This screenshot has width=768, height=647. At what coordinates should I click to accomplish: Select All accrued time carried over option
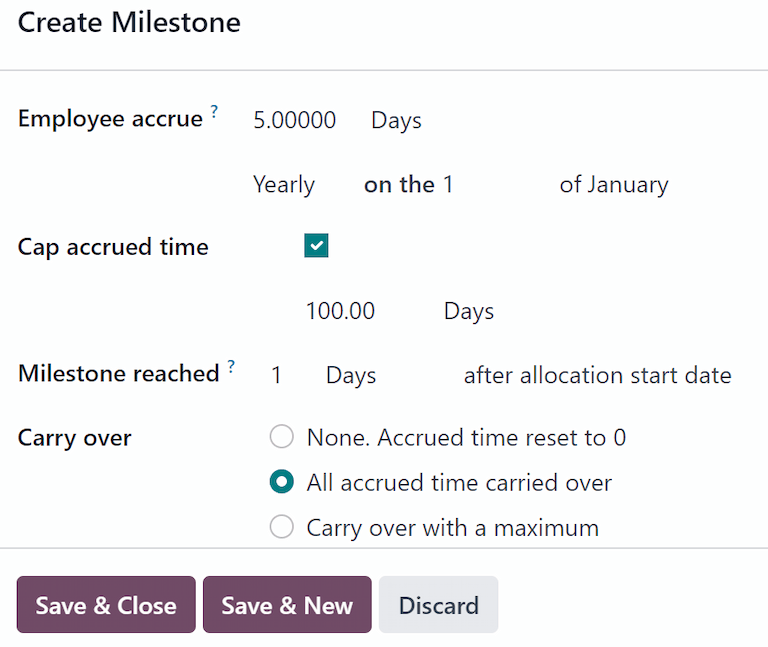click(x=282, y=482)
